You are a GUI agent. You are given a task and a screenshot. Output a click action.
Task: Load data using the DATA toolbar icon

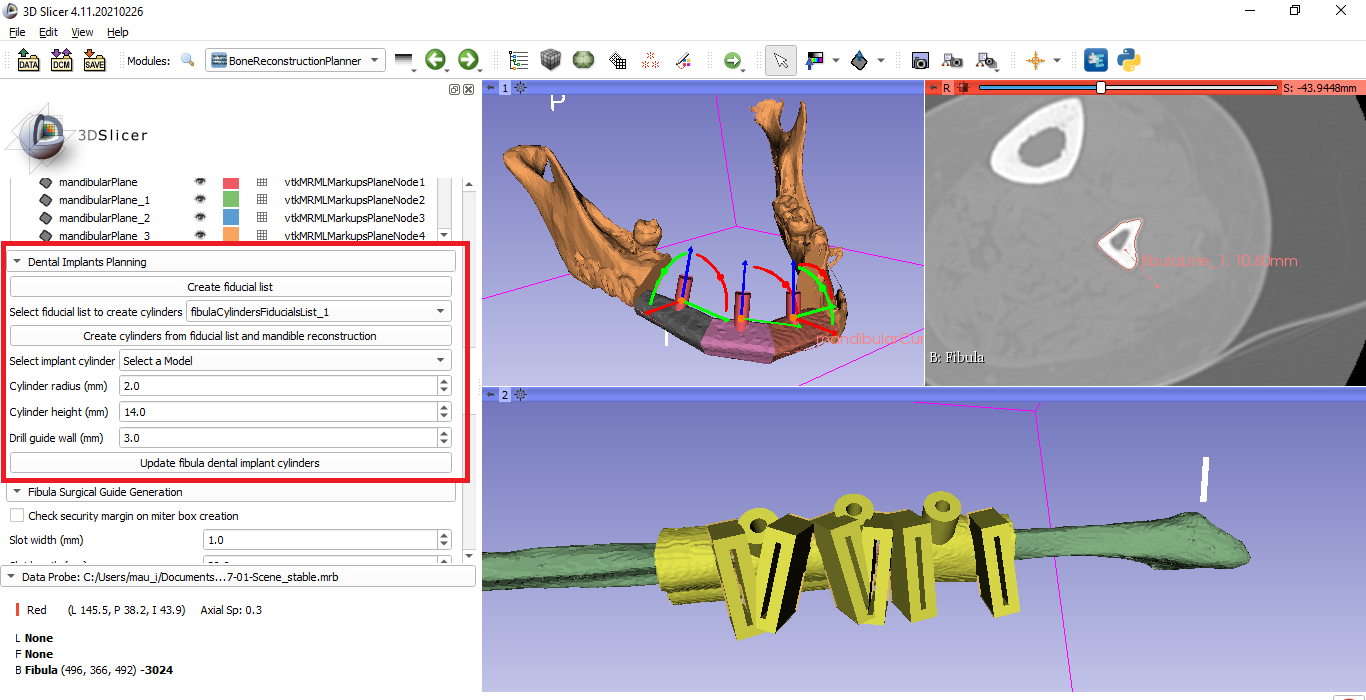click(27, 60)
